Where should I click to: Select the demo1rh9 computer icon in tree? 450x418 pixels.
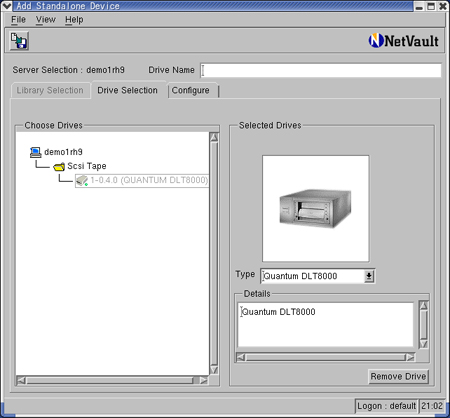(35, 152)
